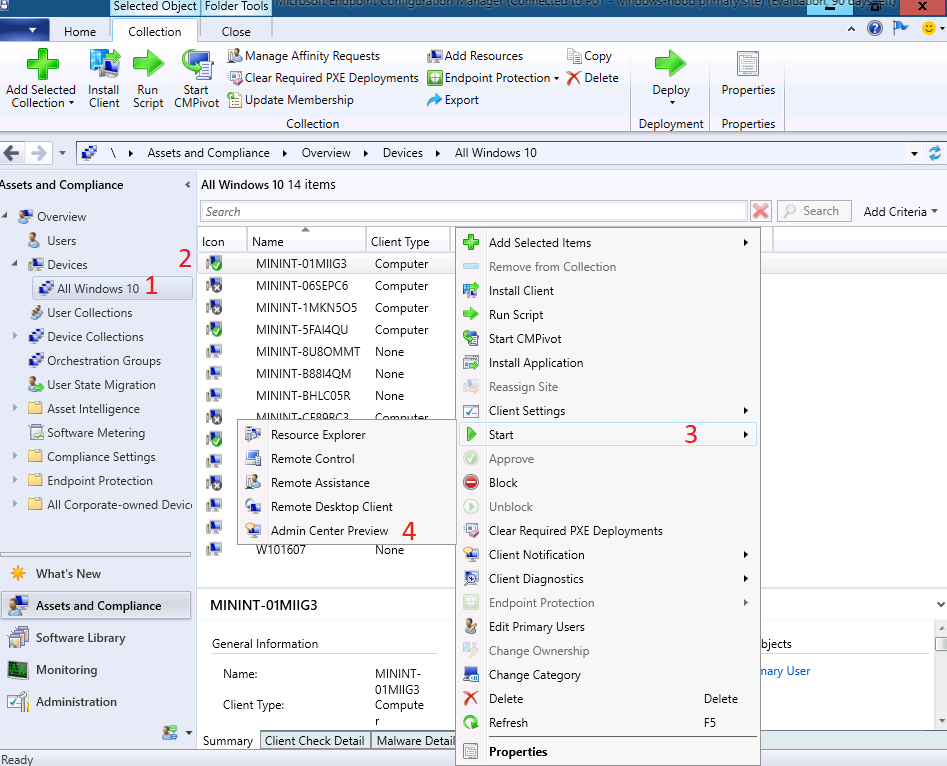Select device row MININT-06SEPC6
The width and height of the screenshot is (947, 766).
click(x=326, y=286)
